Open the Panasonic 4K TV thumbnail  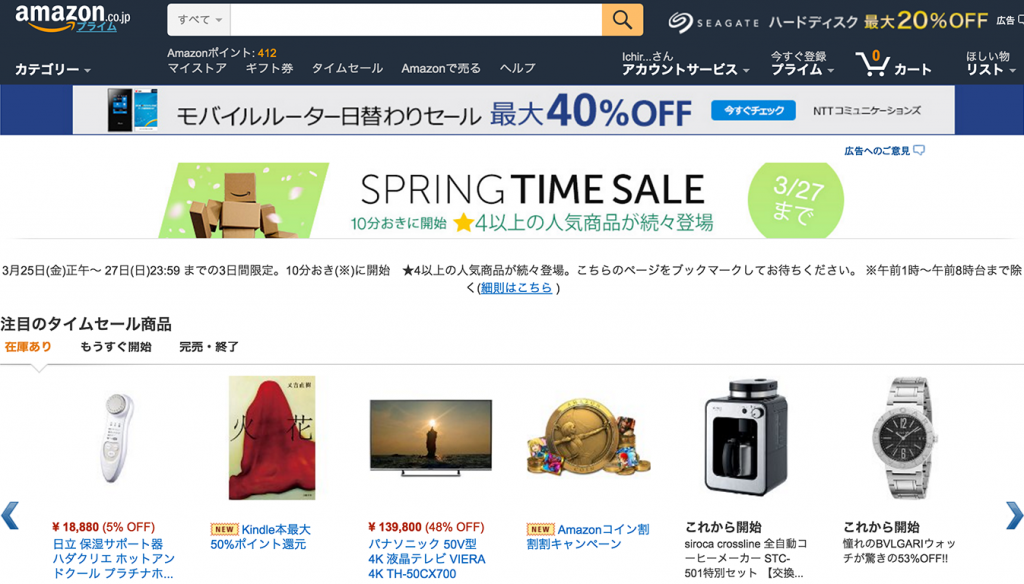(430, 435)
